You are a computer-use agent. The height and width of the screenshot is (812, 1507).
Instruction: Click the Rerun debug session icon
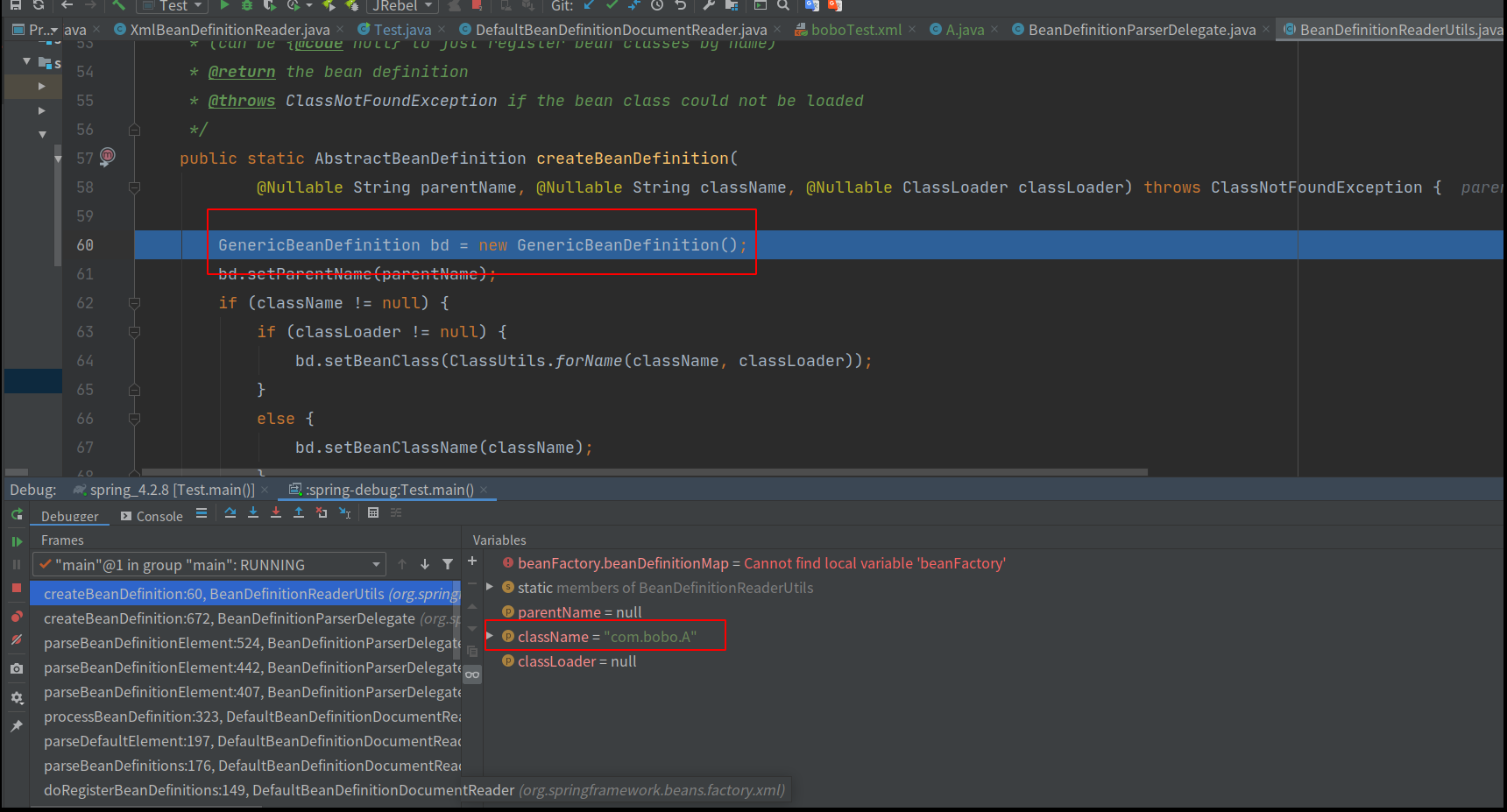17,515
